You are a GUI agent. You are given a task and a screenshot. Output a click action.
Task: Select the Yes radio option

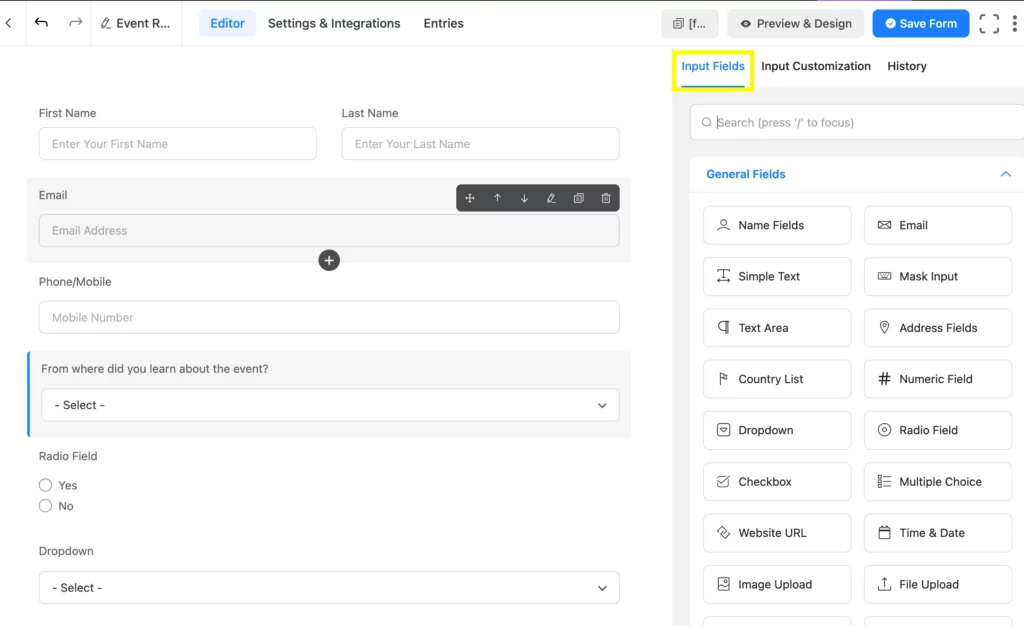click(45, 485)
